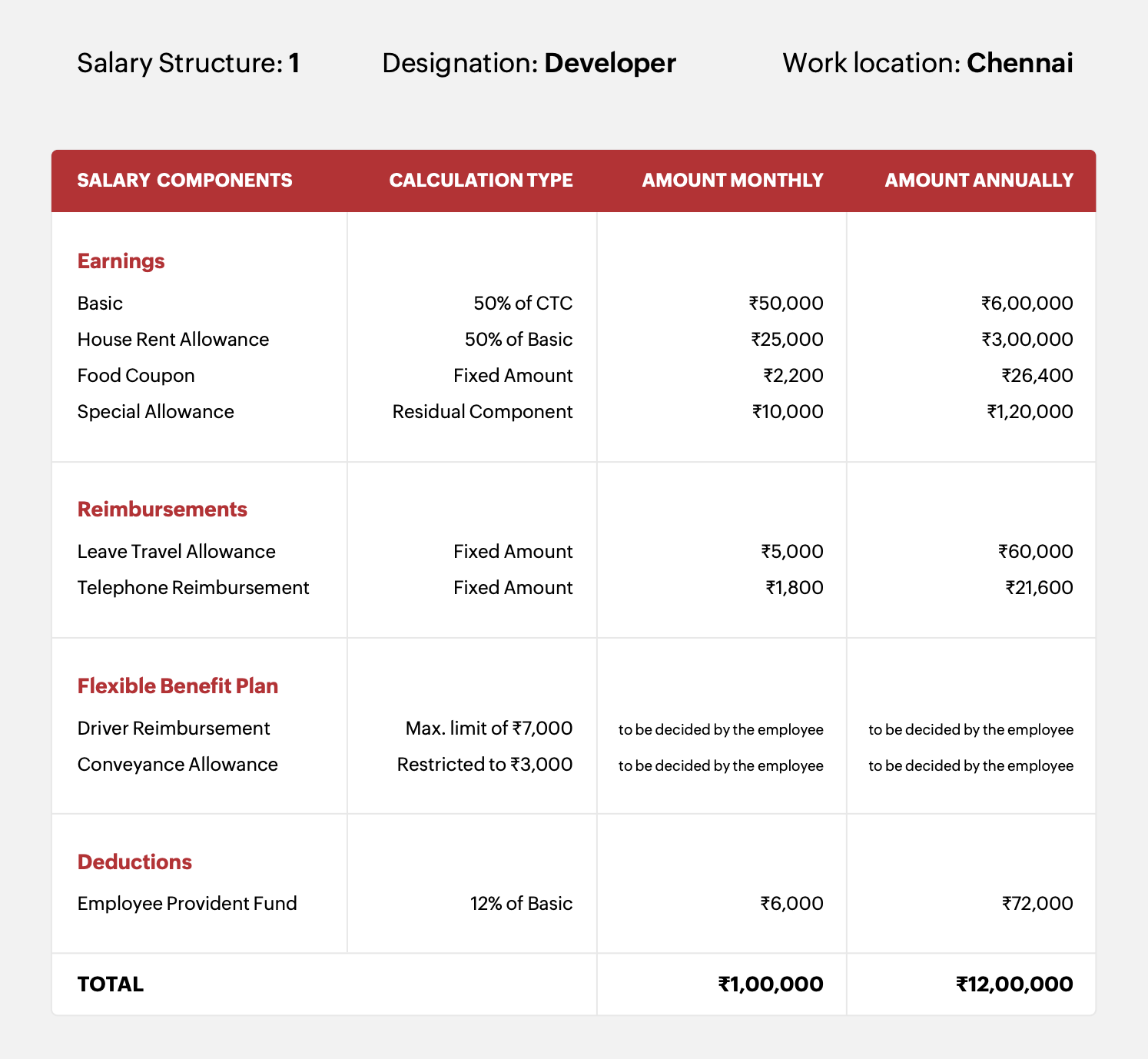1148x1059 pixels.
Task: Select the Conveyance Allowance label
Action: coord(178,765)
